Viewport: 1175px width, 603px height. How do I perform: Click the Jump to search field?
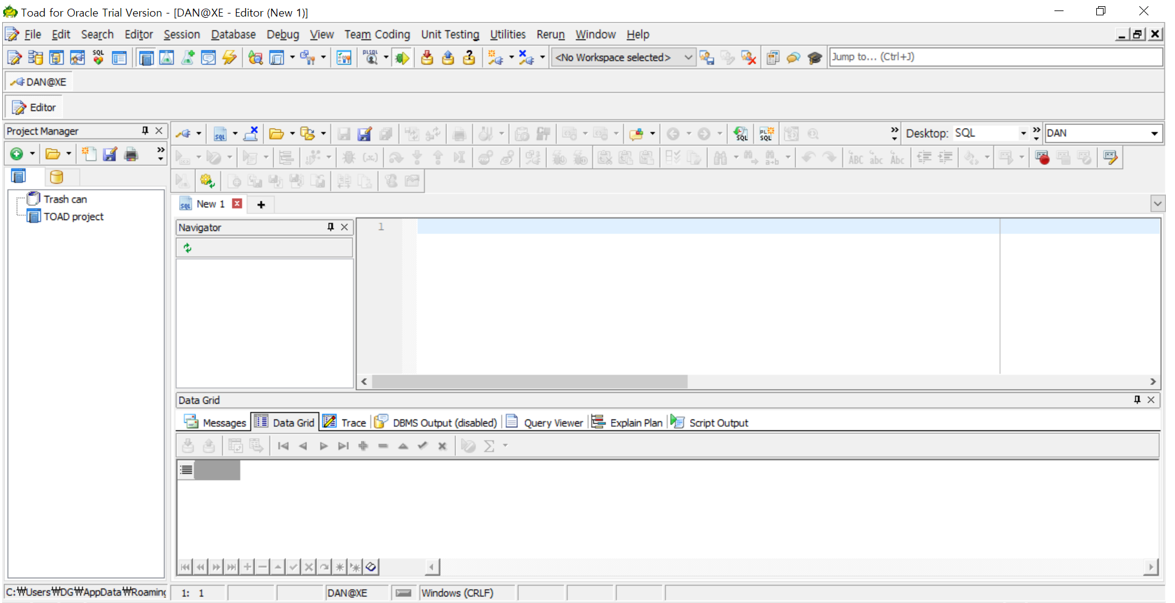[996, 57]
